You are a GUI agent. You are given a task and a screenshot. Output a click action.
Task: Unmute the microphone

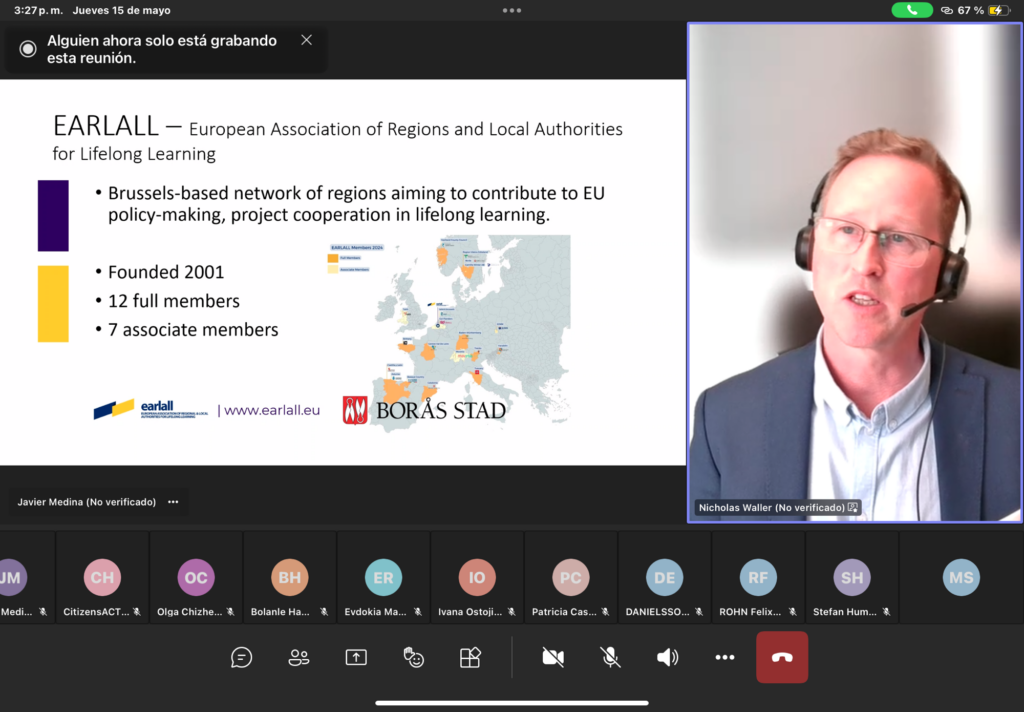610,657
